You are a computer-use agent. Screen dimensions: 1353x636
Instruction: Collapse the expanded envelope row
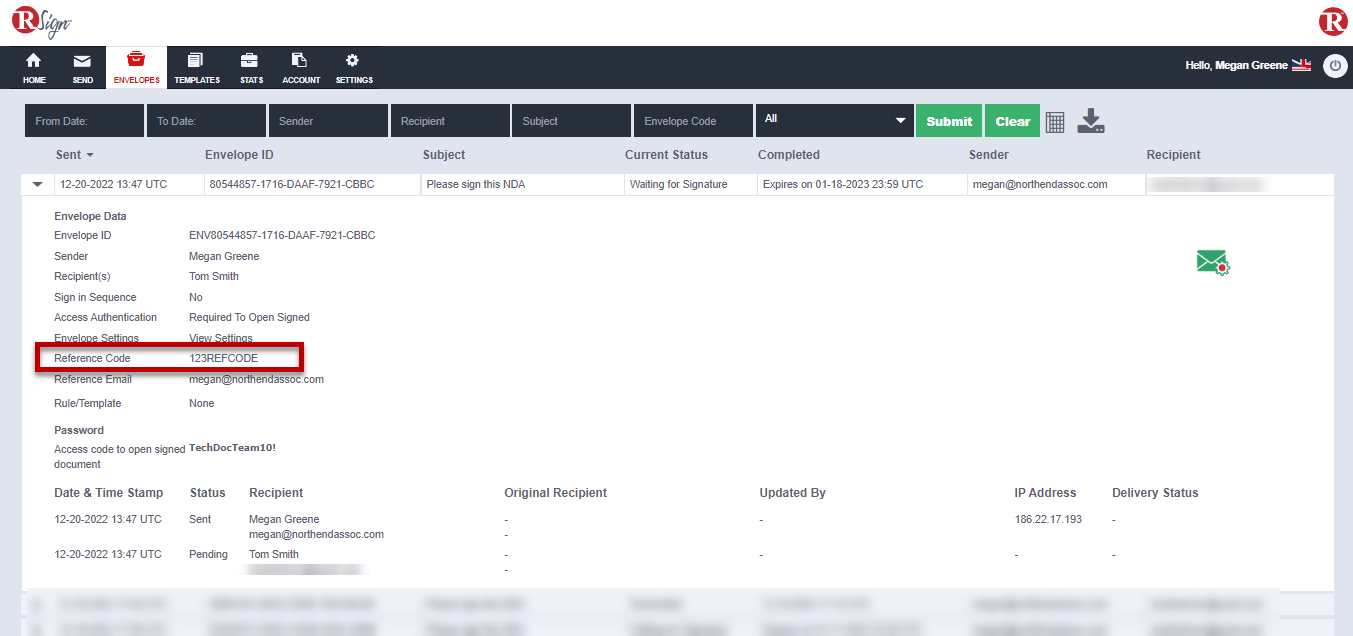(37, 183)
